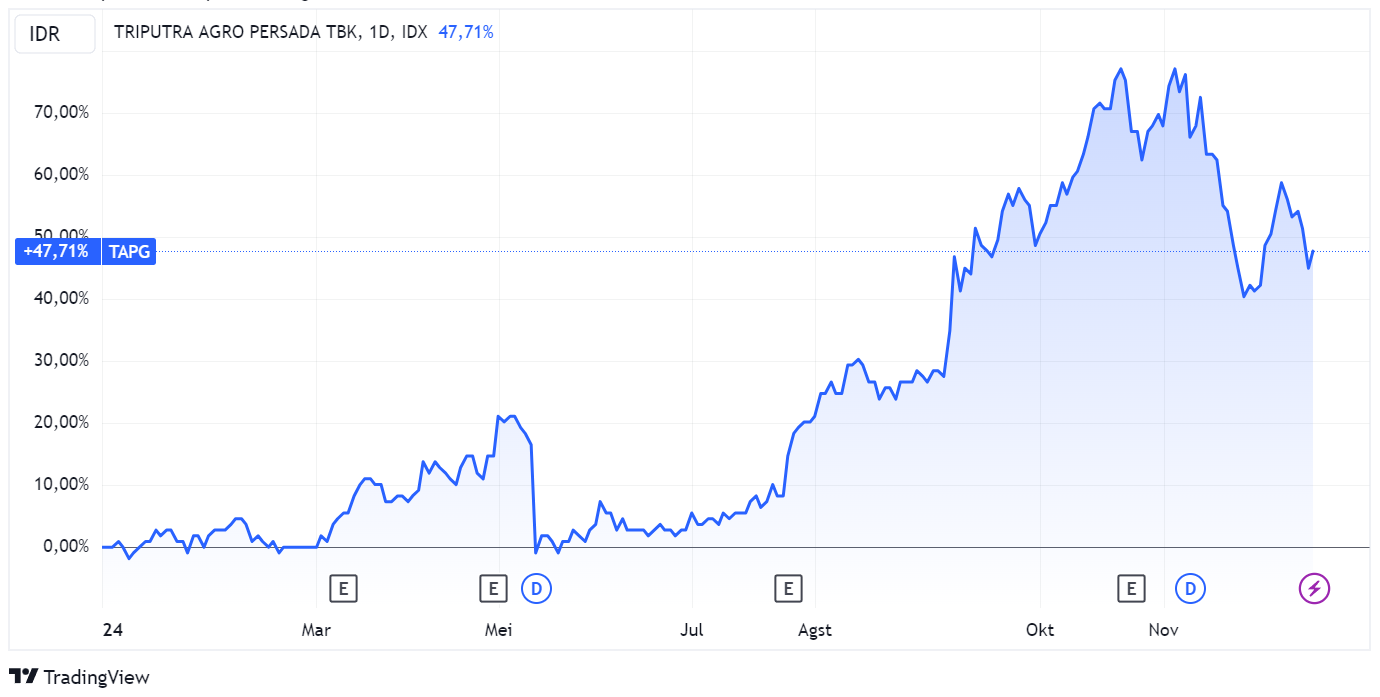Click the Jul label on time axis
Screen dimensions: 1380x697
click(x=691, y=630)
